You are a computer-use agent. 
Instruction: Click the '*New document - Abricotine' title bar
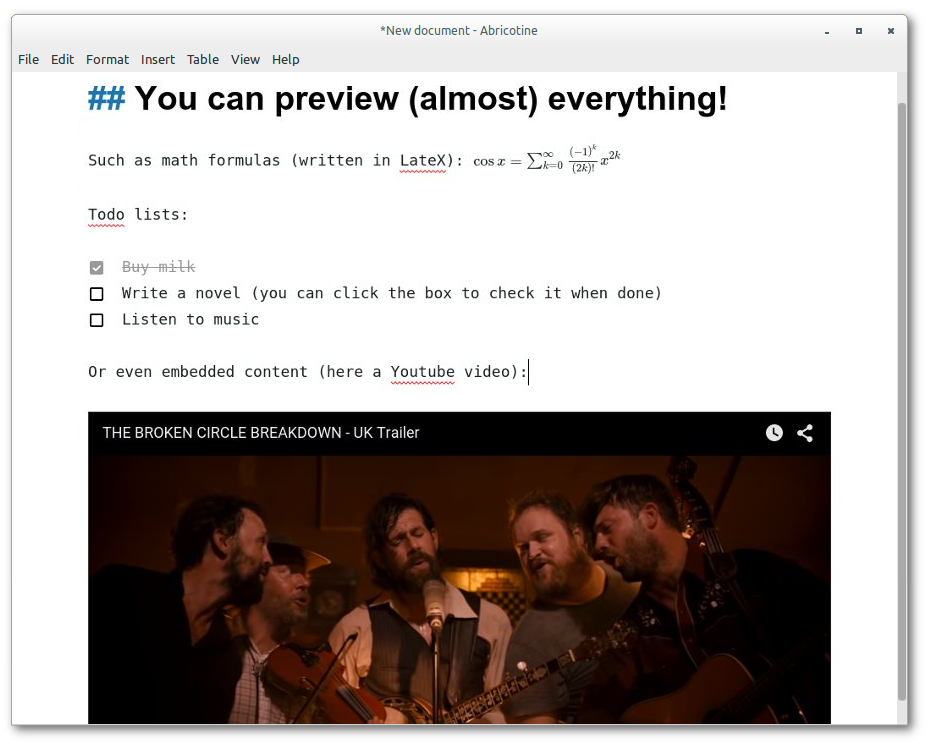pyautogui.click(x=459, y=31)
